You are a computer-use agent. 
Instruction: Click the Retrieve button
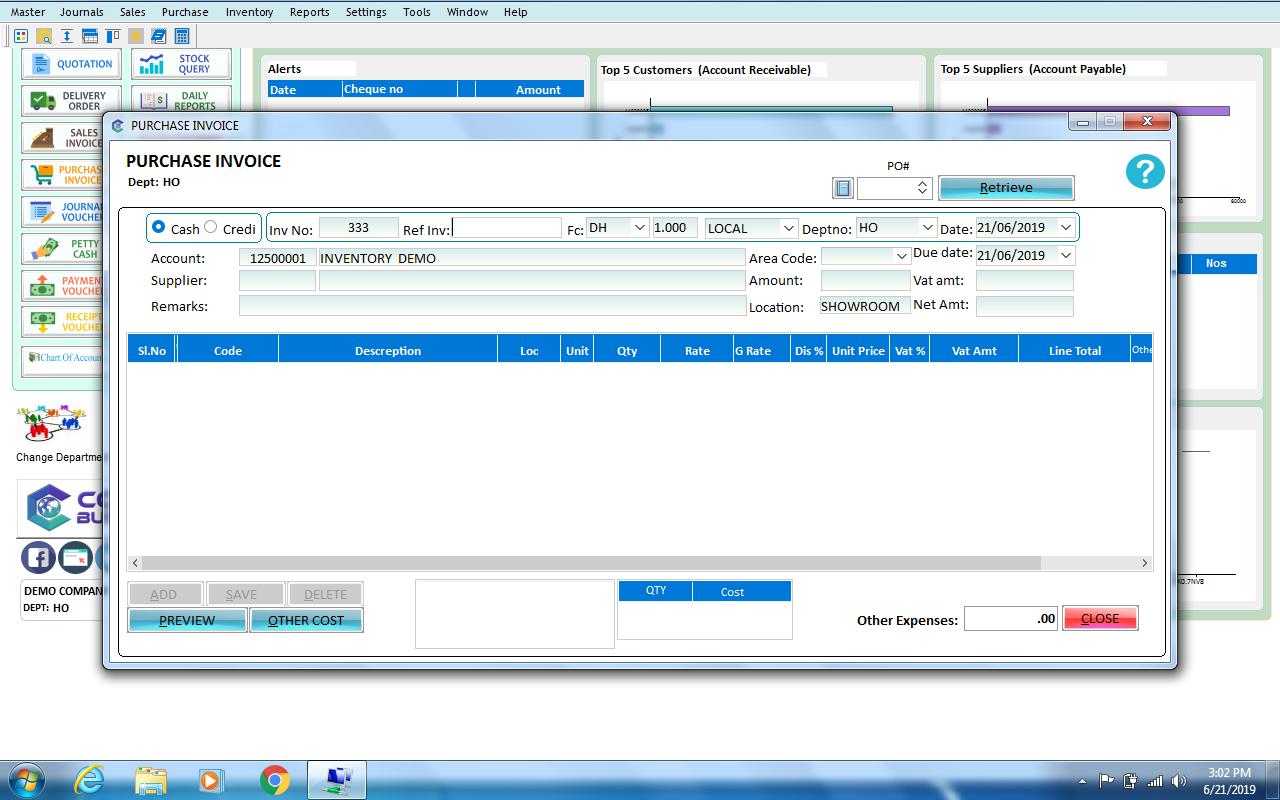[1005, 187]
